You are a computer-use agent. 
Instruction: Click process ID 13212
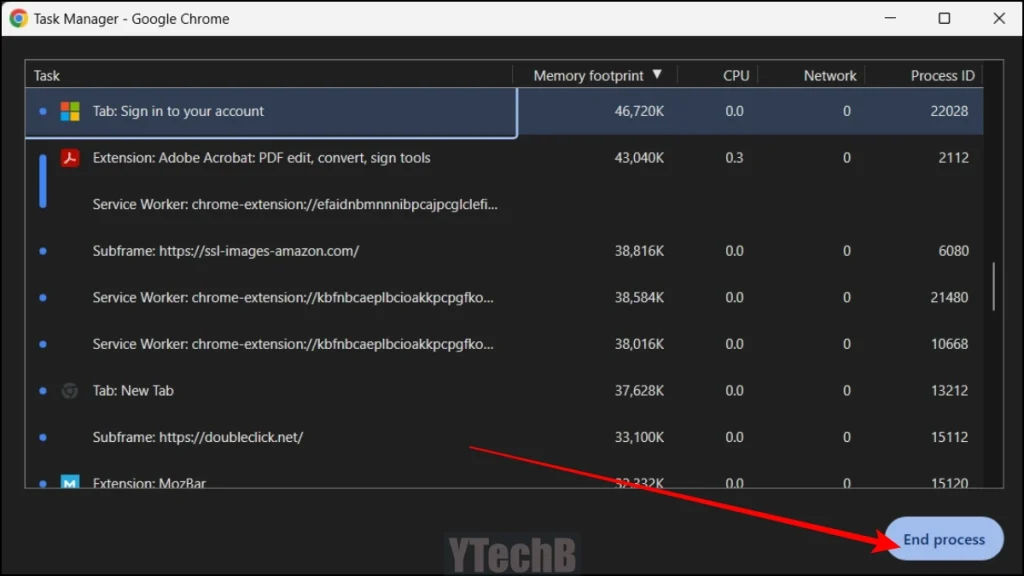(x=949, y=391)
